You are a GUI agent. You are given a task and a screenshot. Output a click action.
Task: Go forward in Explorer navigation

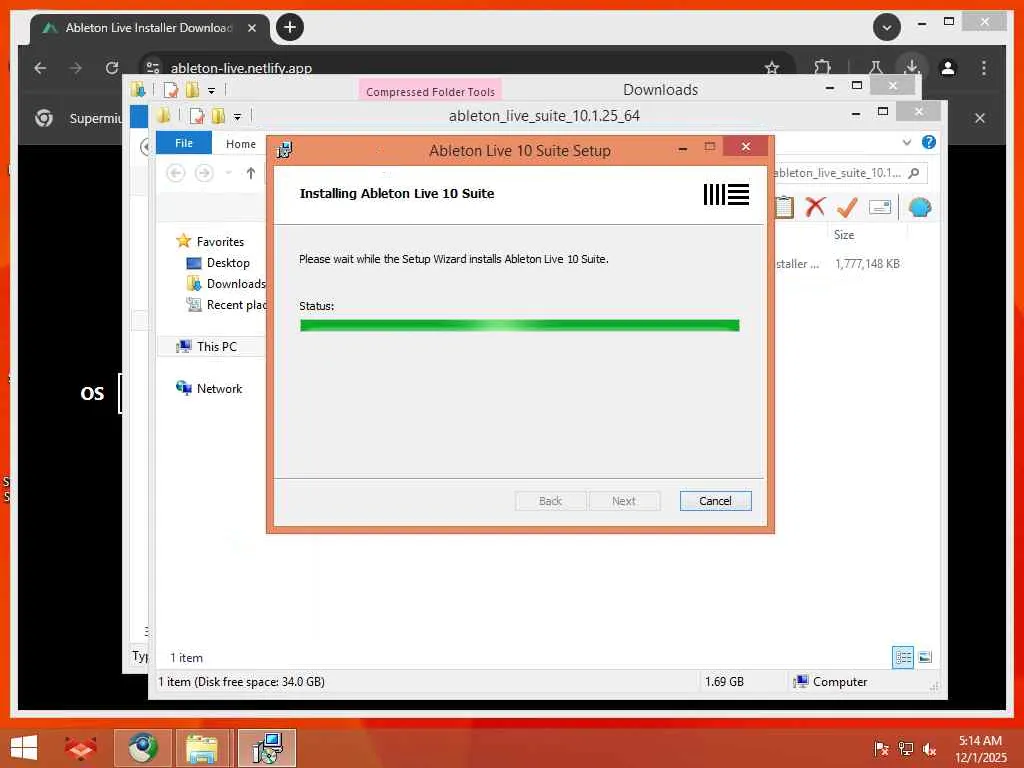(x=204, y=173)
